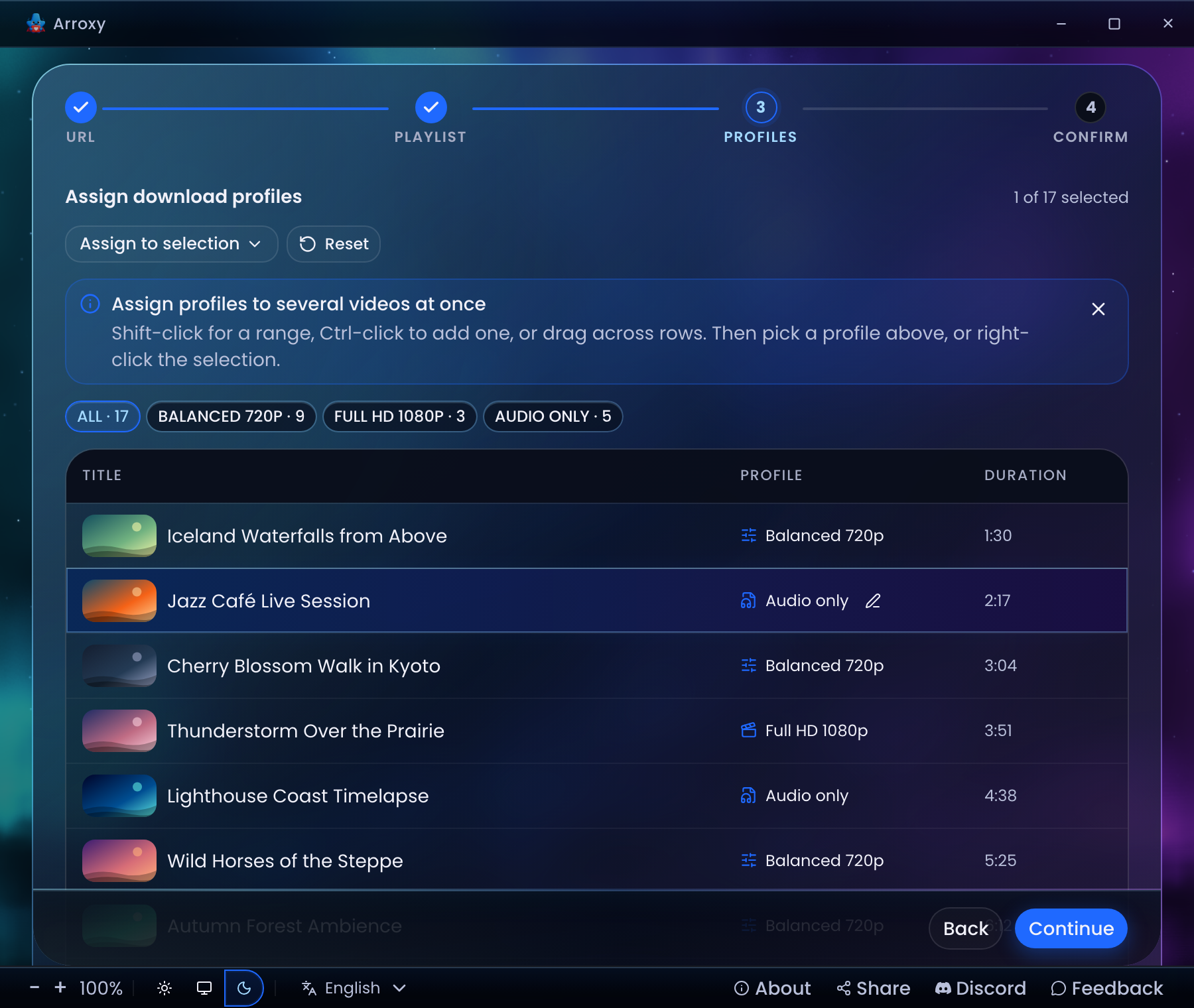Go to the PLAYLIST step checkmark
The image size is (1194, 1008).
[431, 107]
